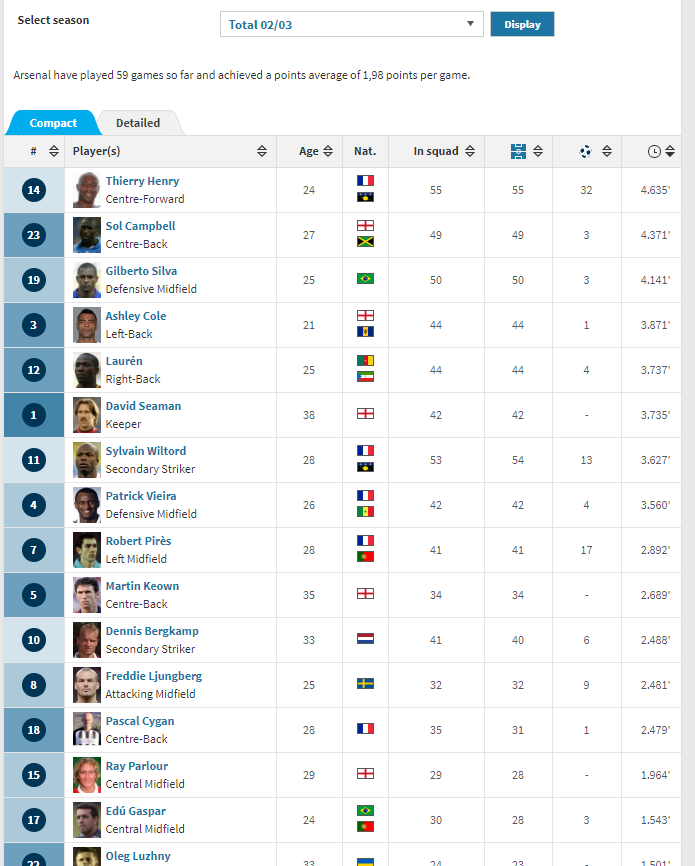This screenshot has width=695, height=866.
Task: Select the Compact tab
Action: pyautogui.click(x=53, y=123)
